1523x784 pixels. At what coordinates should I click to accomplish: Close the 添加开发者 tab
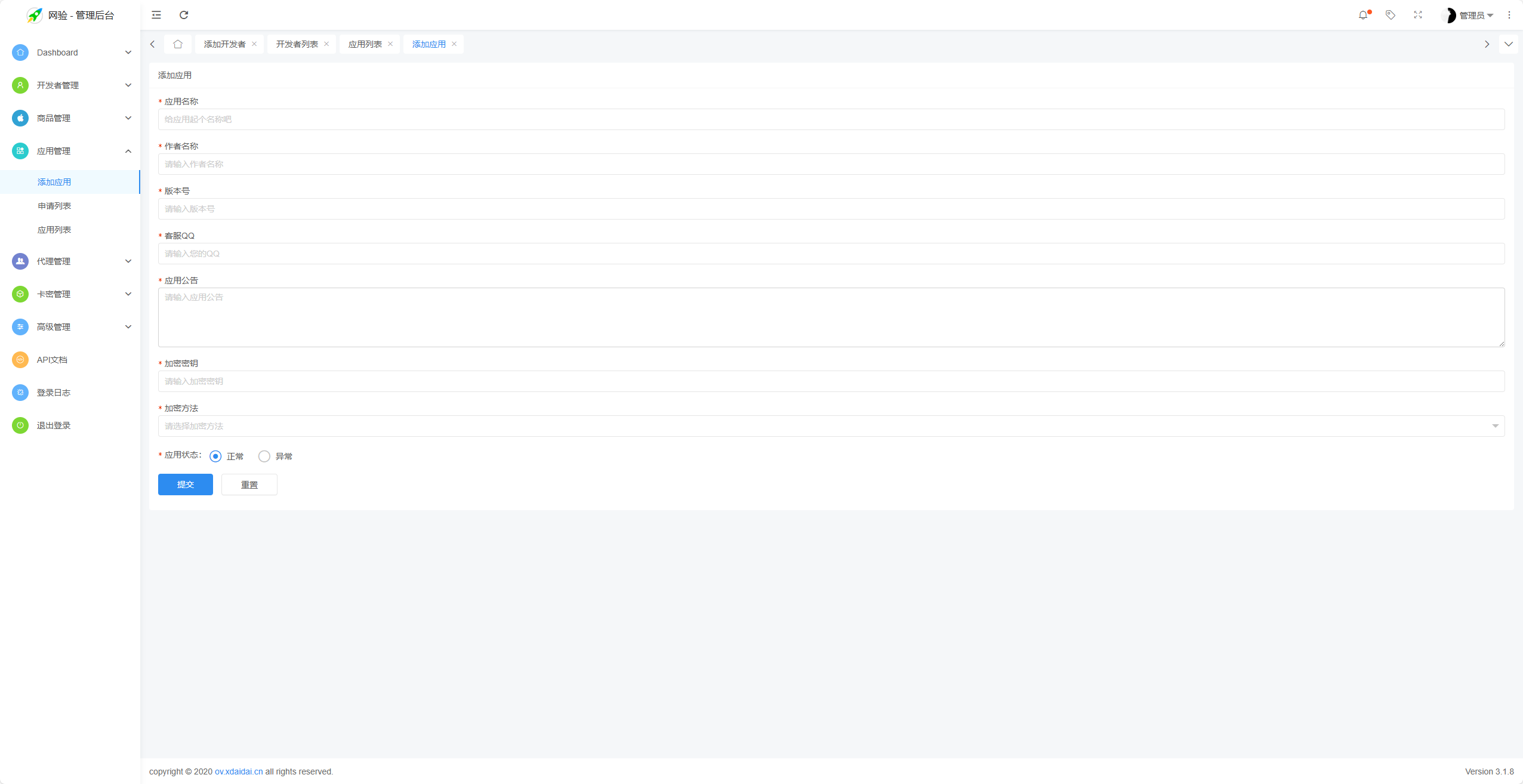pyautogui.click(x=254, y=44)
